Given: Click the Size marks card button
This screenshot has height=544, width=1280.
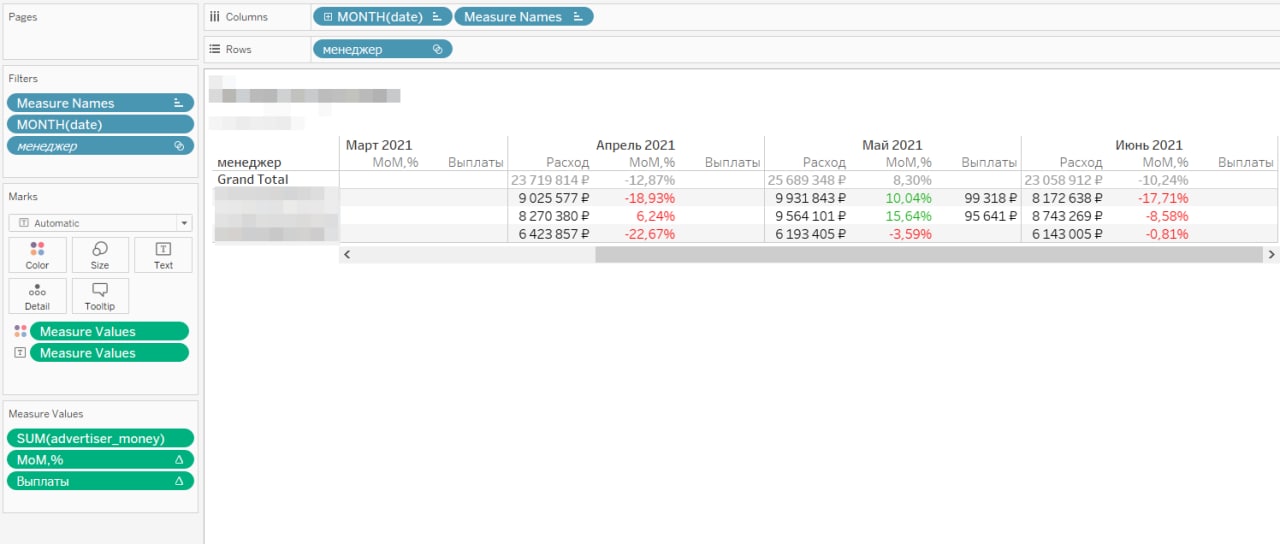Looking at the screenshot, I should pyautogui.click(x=100, y=255).
